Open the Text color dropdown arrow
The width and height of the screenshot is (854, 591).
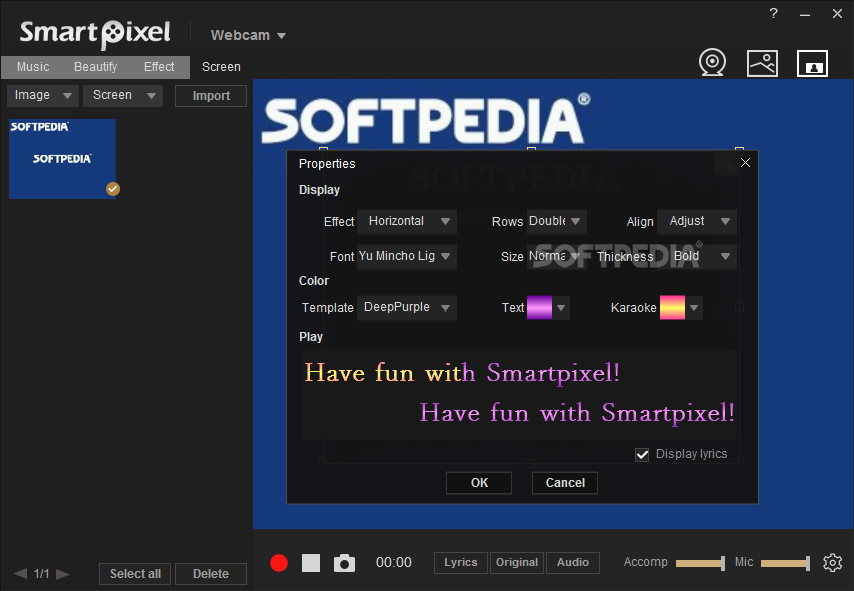coord(561,308)
